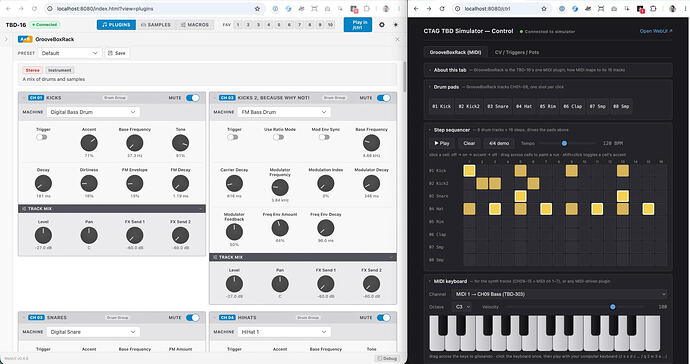Screen dimensions: 690x364
Task: Open profile avatar in TBD-16 browser window
Action: point(386,8)
